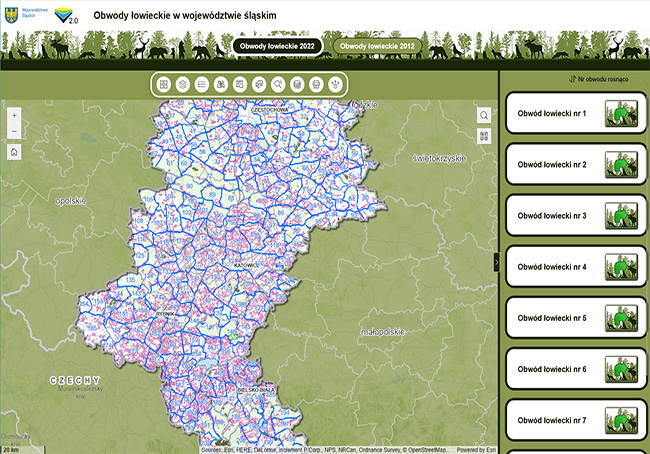The height and width of the screenshot is (454, 650).
Task: Select 'Obwód łowiecki nr 7' card
Action: 576,420
